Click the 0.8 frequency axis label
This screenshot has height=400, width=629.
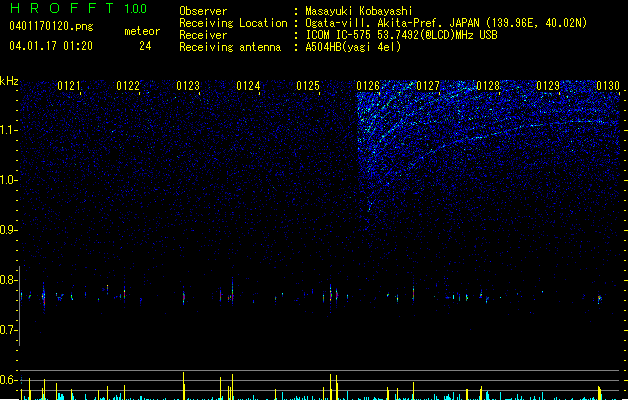point(8,280)
